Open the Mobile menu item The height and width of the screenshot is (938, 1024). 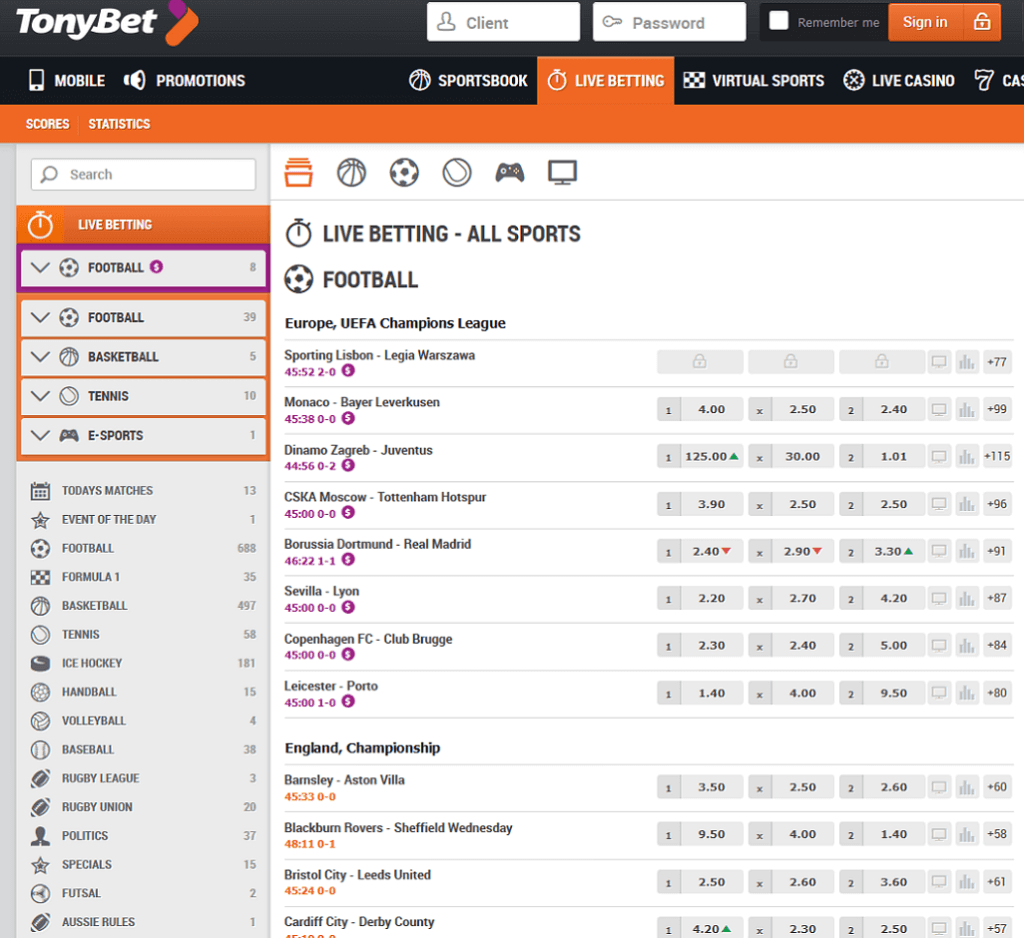pyautogui.click(x=67, y=80)
